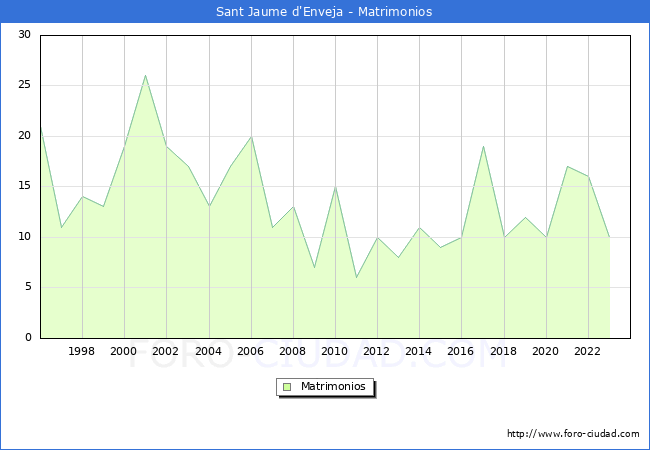This screenshot has width=650, height=450.
Task: Click the x-axis label 2016
Action: coord(461,351)
